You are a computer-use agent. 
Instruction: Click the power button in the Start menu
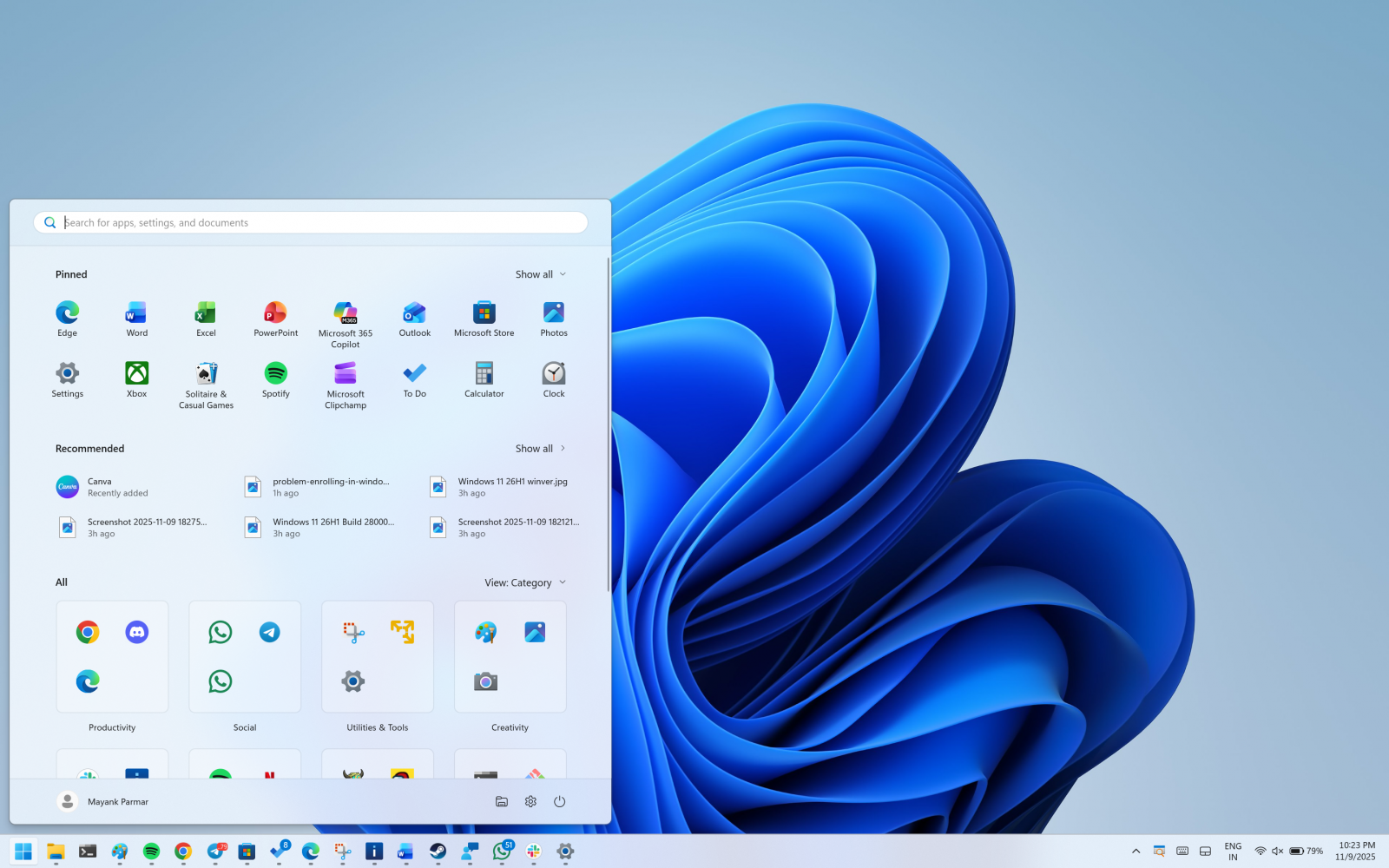(560, 801)
